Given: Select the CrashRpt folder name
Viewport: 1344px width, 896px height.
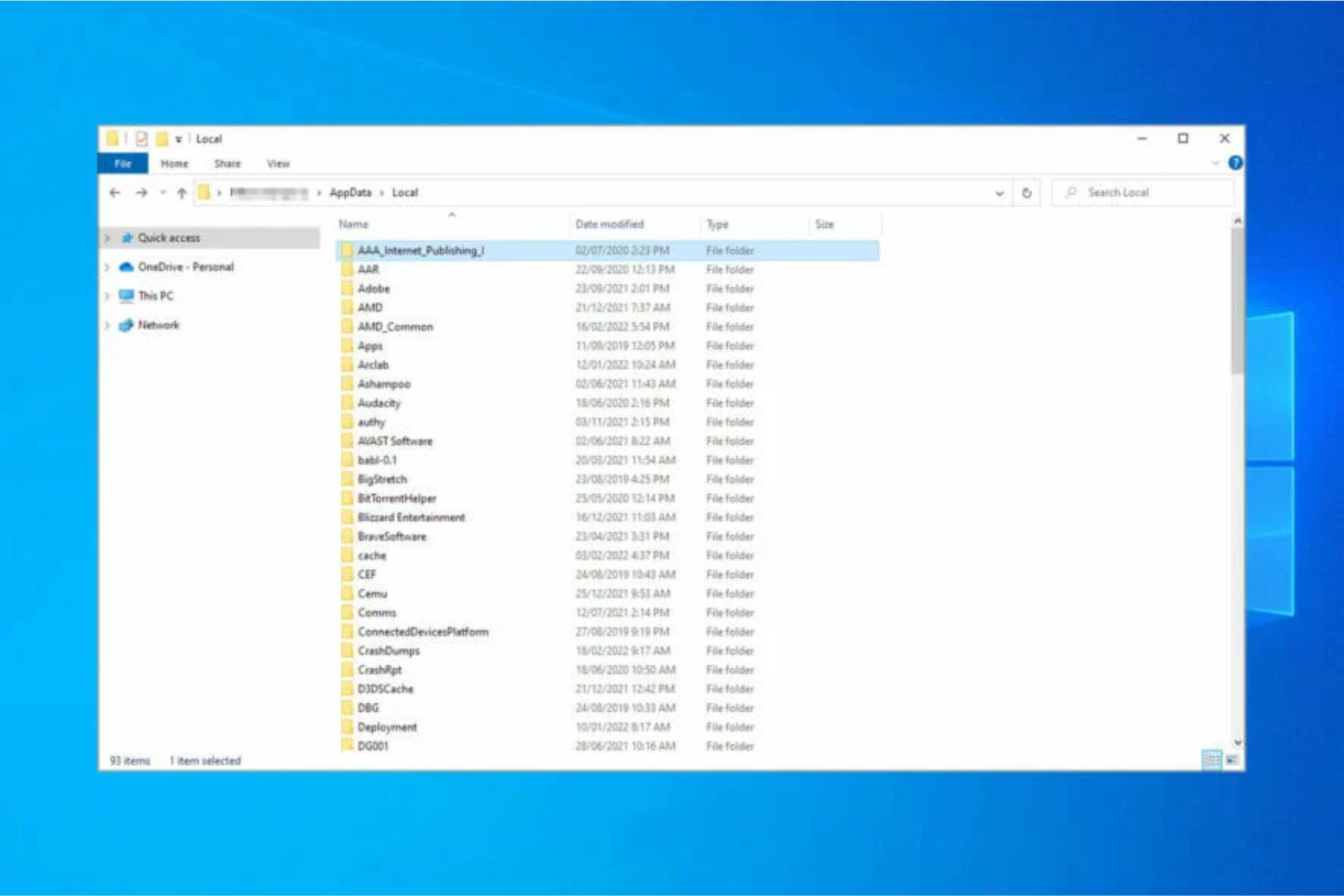Looking at the screenshot, I should coord(379,670).
